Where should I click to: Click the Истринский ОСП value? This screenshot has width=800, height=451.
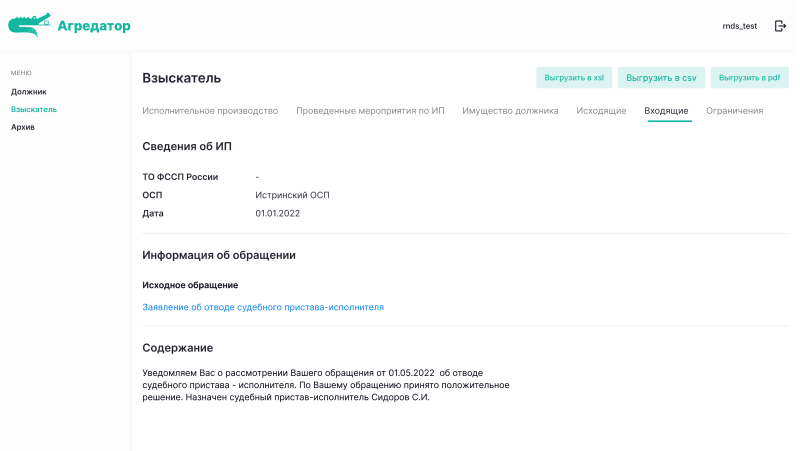(292, 195)
